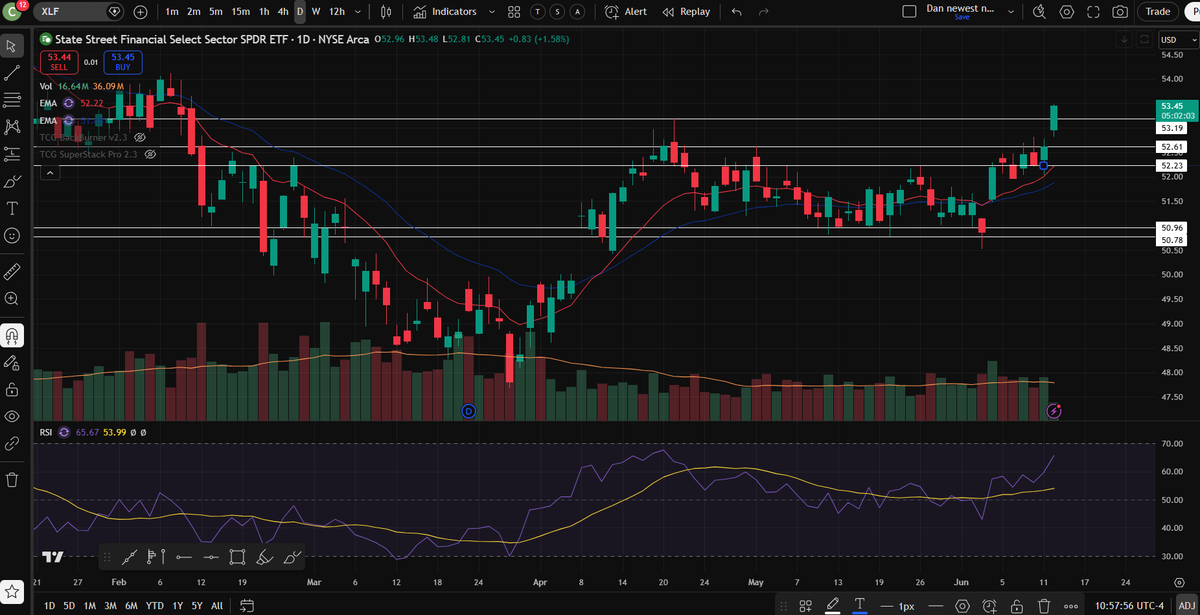Image resolution: width=1200 pixels, height=615 pixels.
Task: Toggle lock all drawings
Action: (12, 388)
